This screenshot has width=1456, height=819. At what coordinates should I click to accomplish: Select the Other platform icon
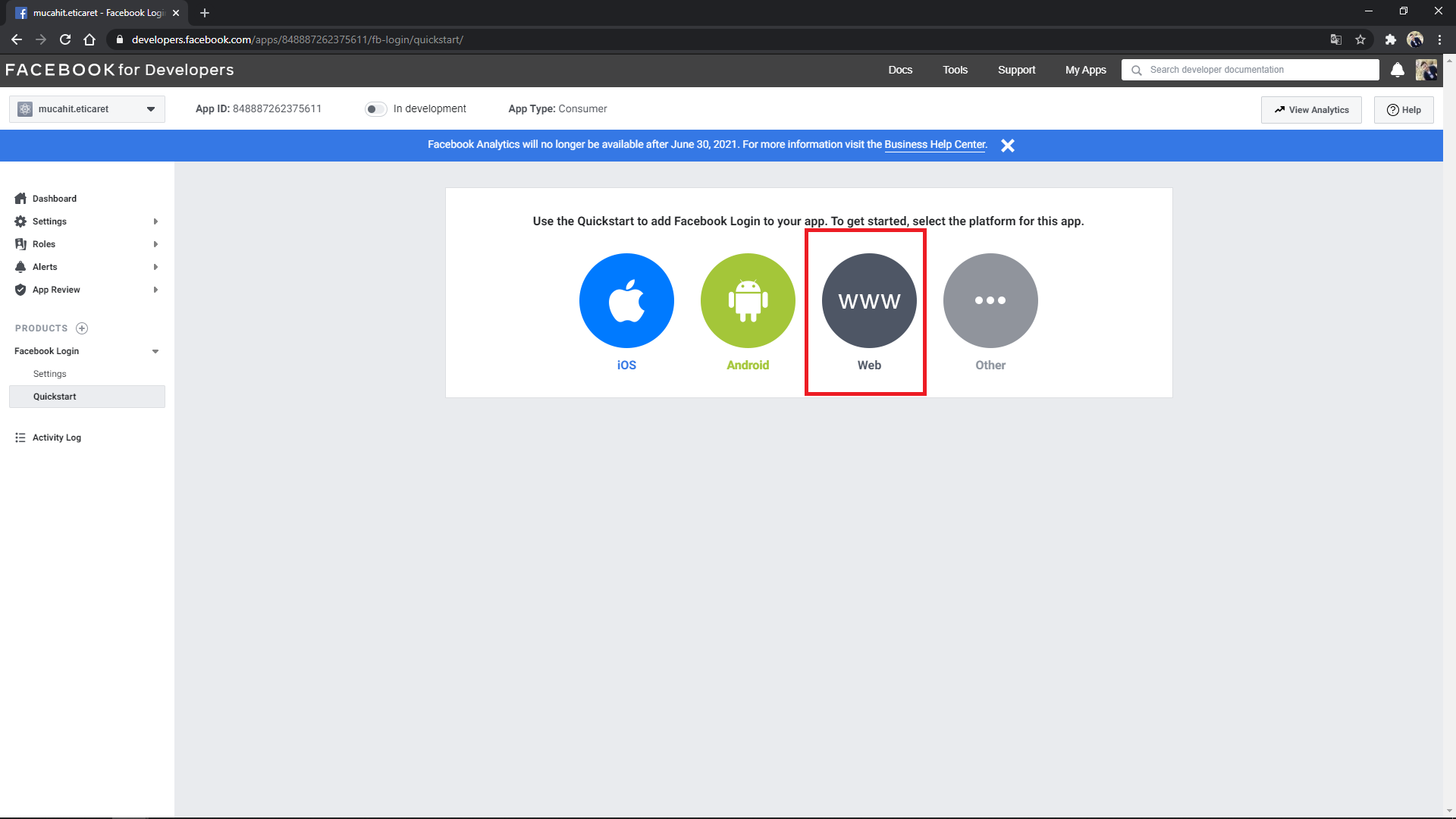click(x=990, y=300)
